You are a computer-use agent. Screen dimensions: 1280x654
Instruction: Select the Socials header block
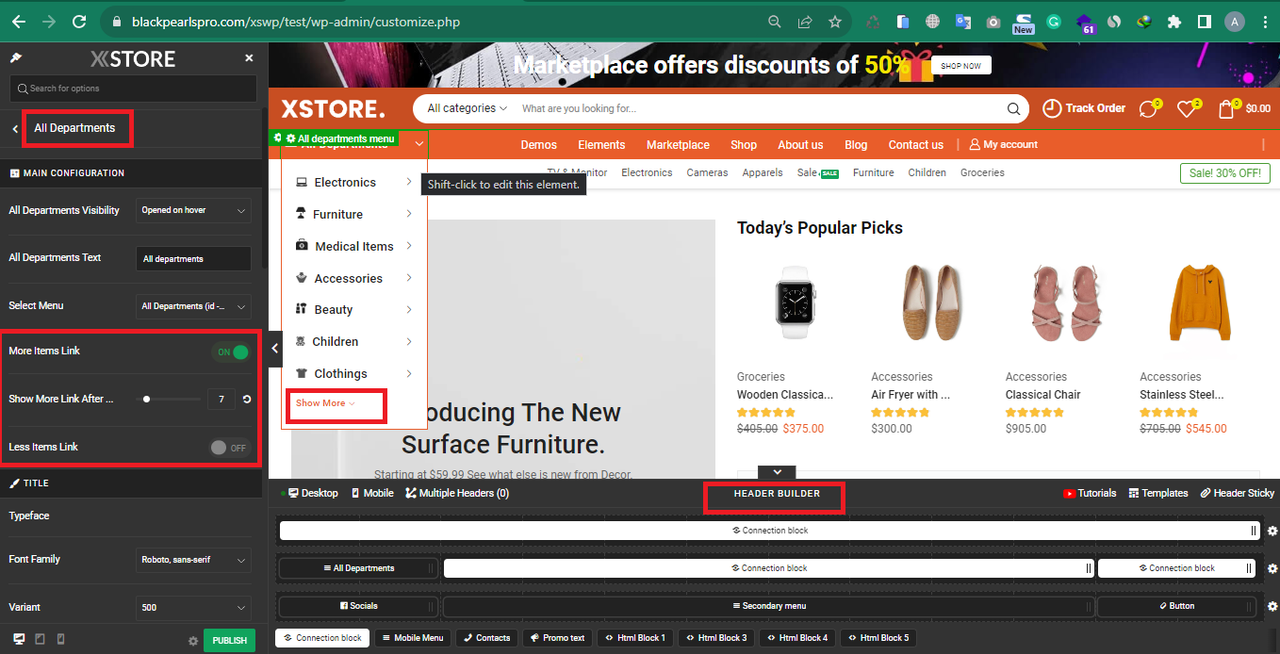point(358,606)
